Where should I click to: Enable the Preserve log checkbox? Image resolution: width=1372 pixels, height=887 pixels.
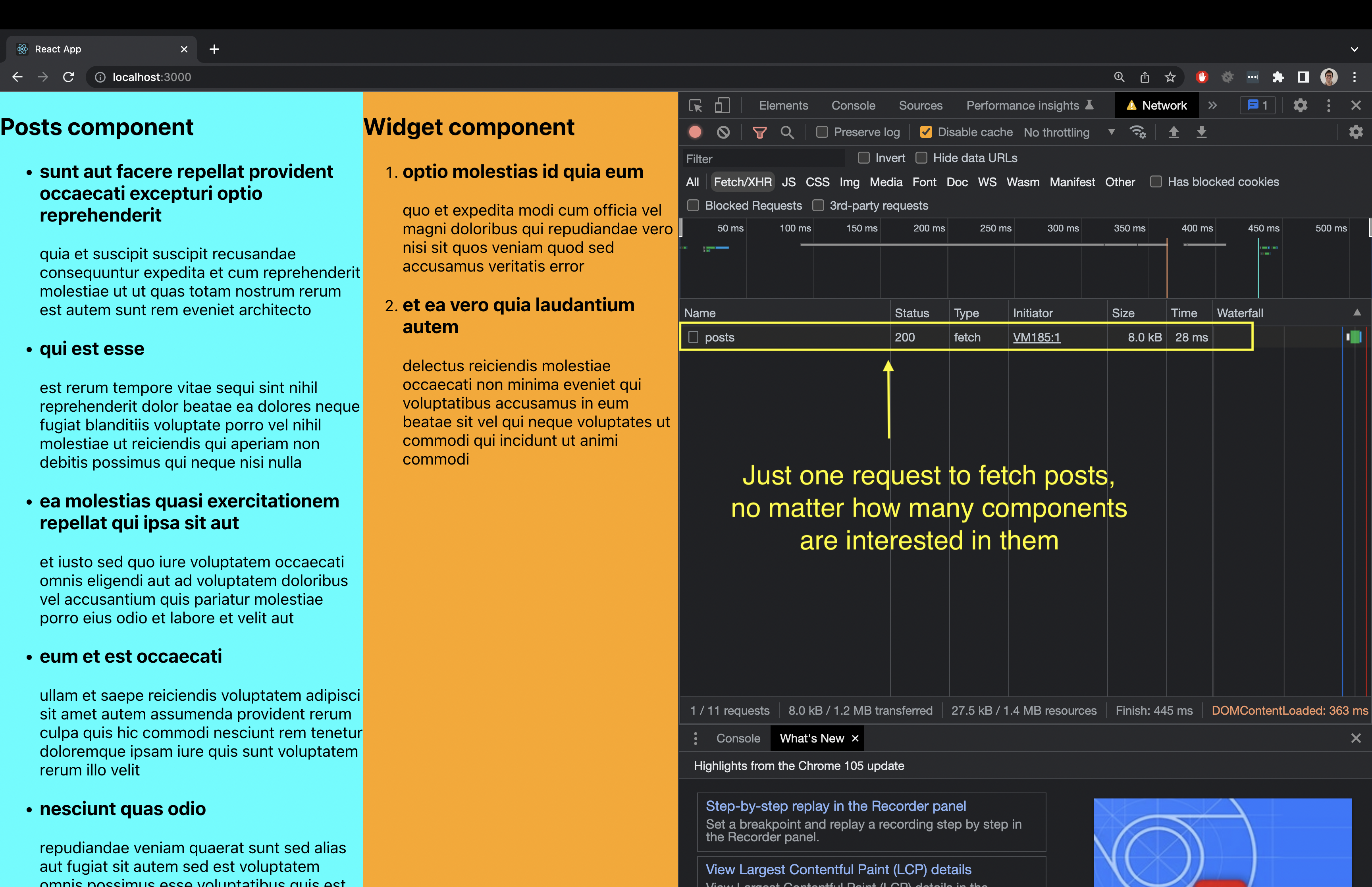(822, 132)
